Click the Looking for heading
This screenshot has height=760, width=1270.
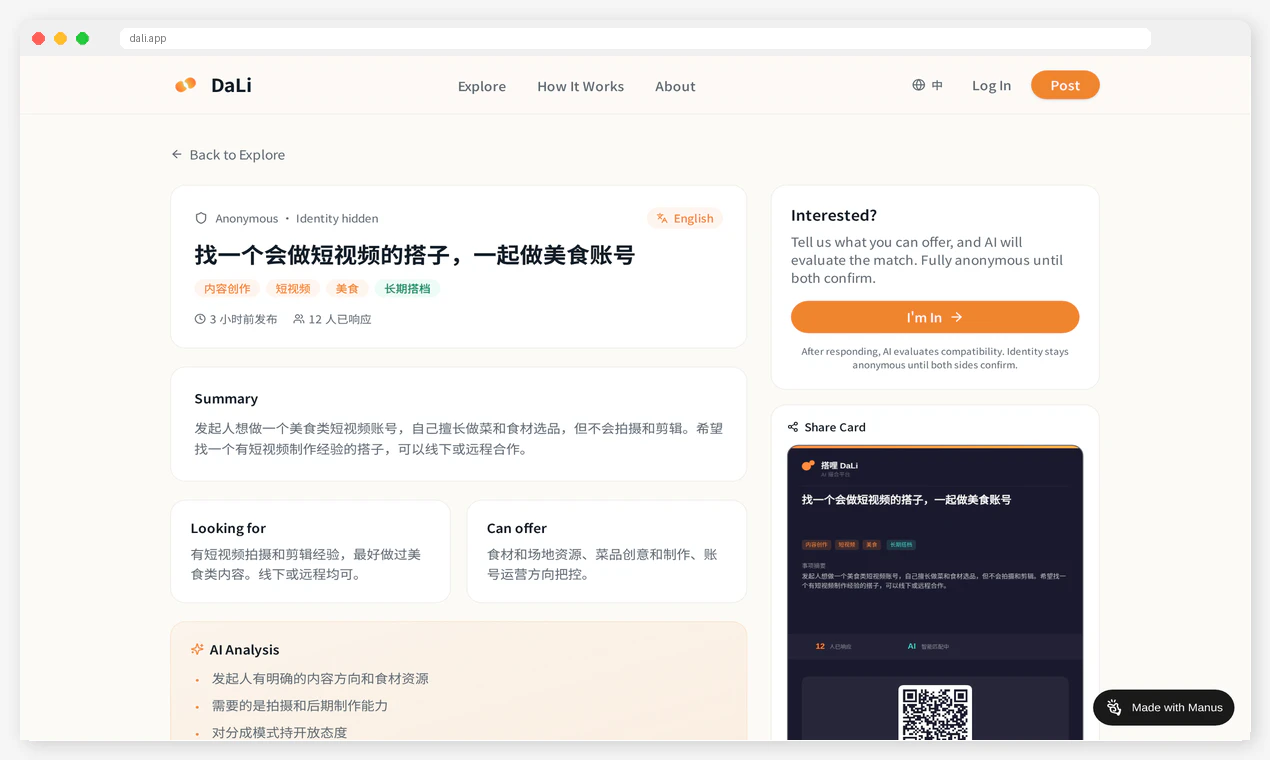[x=228, y=528]
